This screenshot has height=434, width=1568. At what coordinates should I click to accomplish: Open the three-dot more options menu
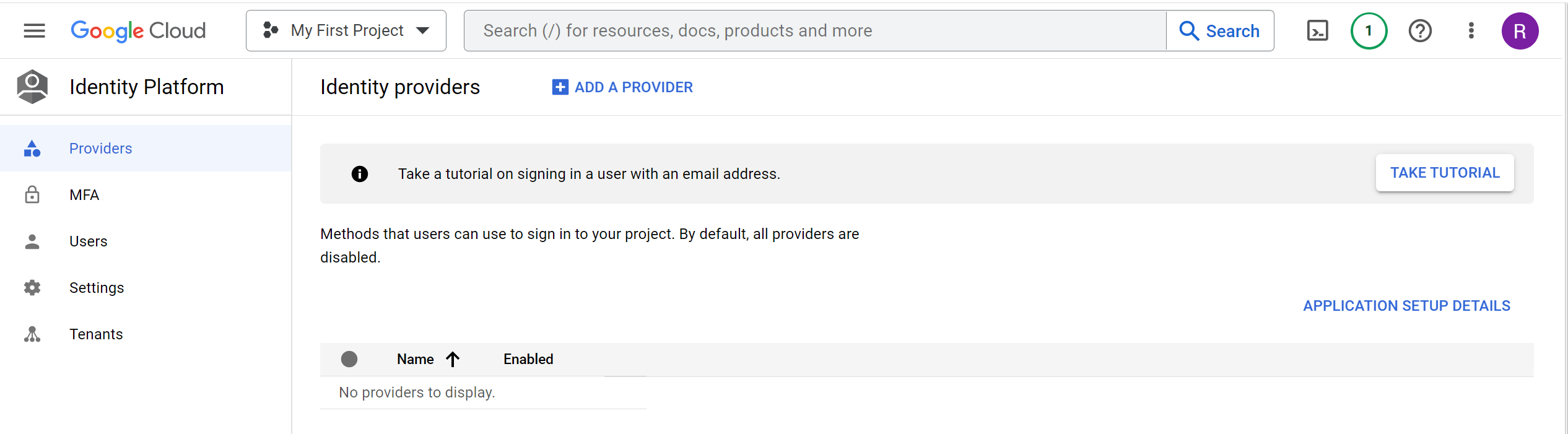click(x=1471, y=30)
